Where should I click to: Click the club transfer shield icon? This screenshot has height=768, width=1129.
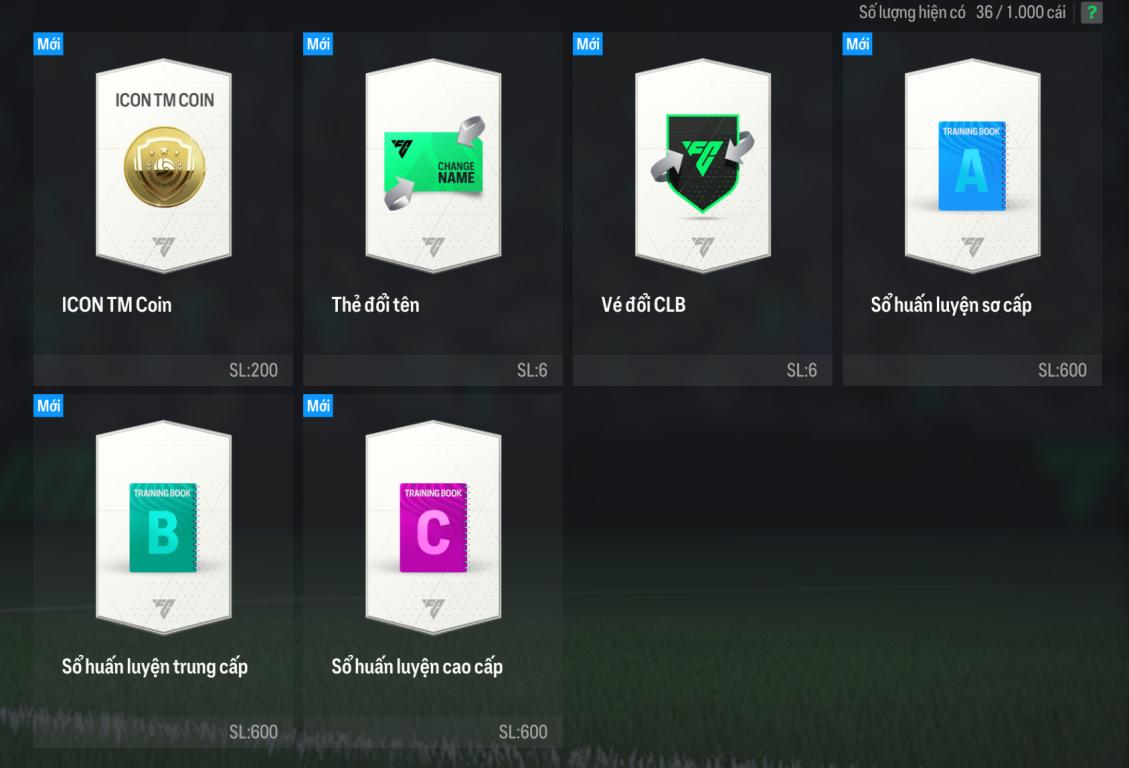pyautogui.click(x=703, y=163)
